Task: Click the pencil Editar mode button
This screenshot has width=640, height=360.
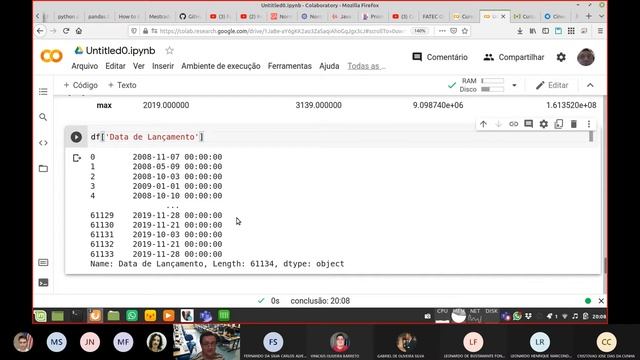Action: click(552, 85)
